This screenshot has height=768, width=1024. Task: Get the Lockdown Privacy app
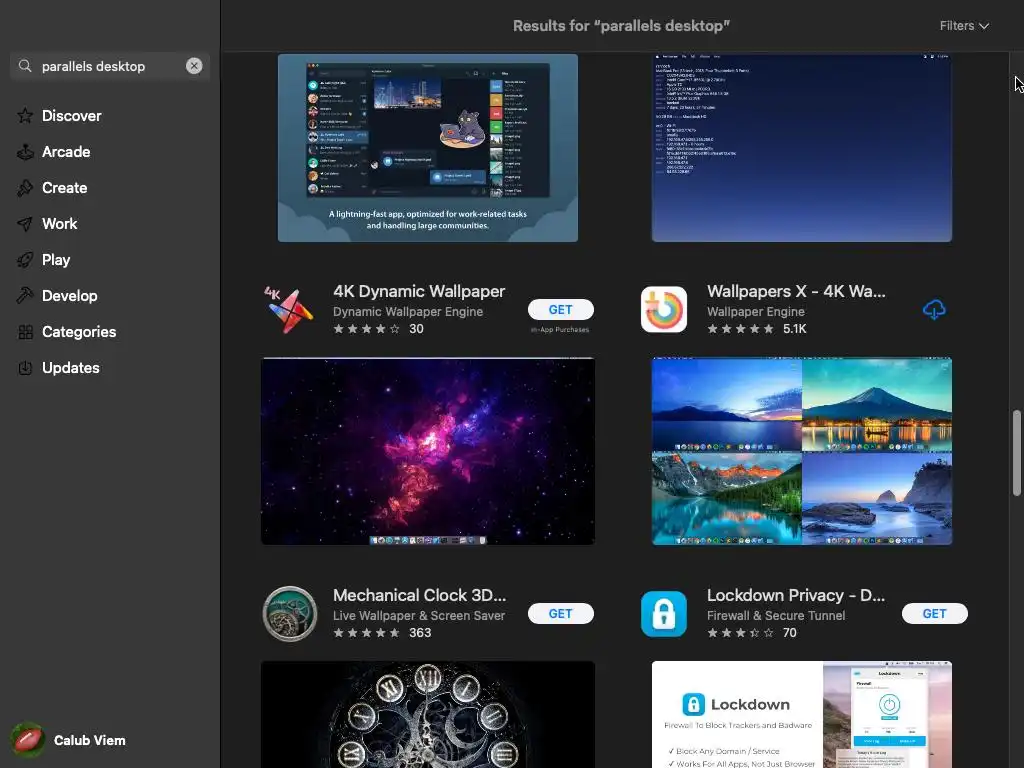tap(935, 613)
